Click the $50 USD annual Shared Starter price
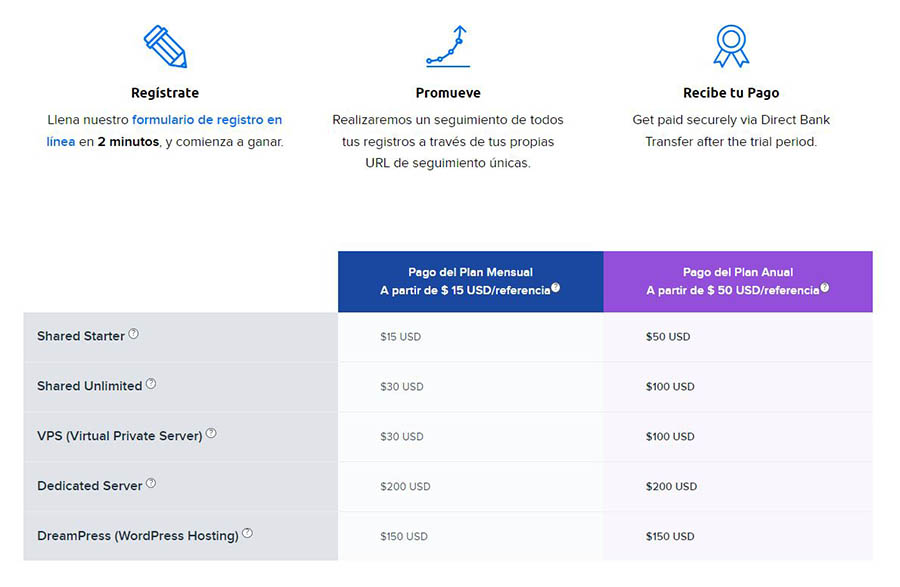The width and height of the screenshot is (900, 587). coord(668,337)
